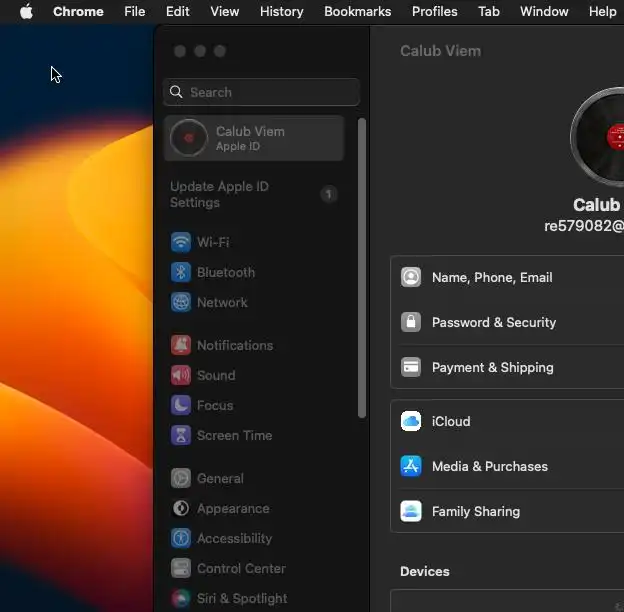Viewport: 624px width, 612px height.
Task: Open the Tab menu
Action: pyautogui.click(x=489, y=11)
